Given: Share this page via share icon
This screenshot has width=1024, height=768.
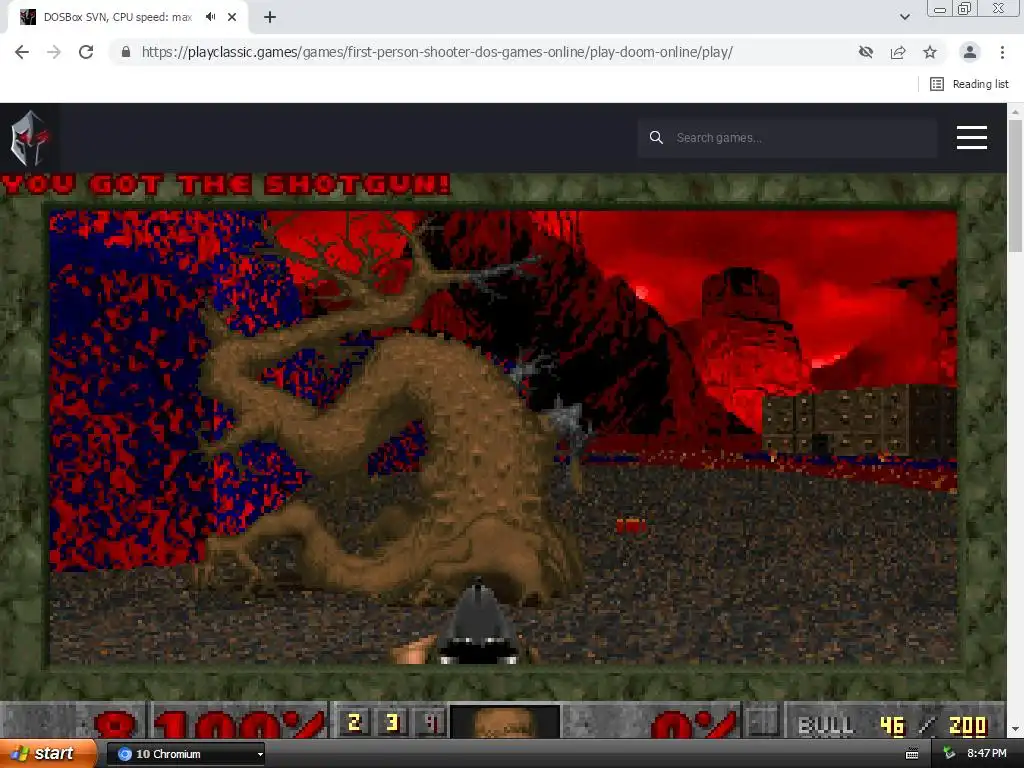Looking at the screenshot, I should 898,52.
